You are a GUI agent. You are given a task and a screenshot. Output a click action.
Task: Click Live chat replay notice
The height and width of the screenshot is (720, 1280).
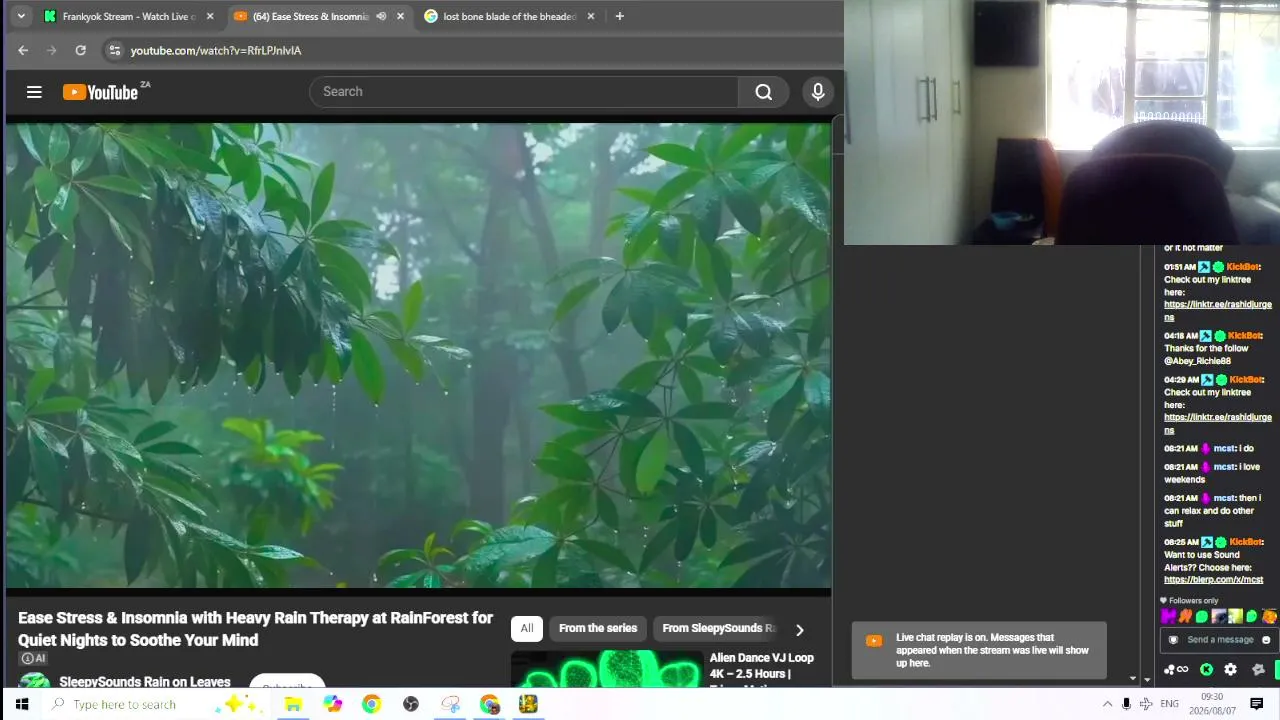[x=979, y=650]
